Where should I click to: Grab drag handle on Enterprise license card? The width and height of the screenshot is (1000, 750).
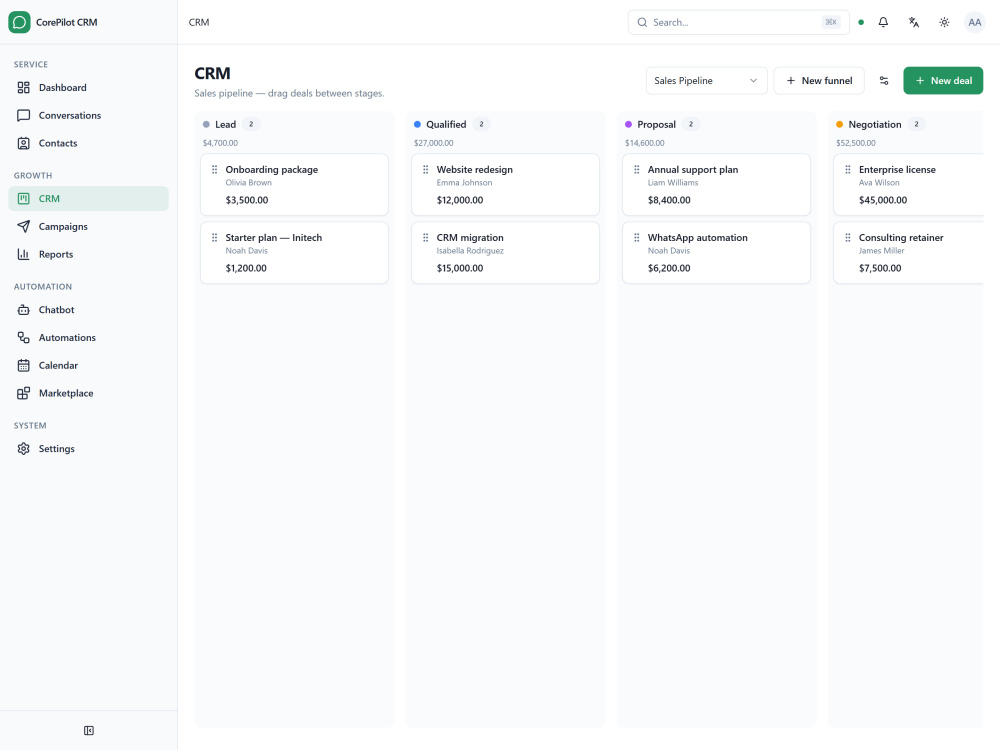point(848,170)
